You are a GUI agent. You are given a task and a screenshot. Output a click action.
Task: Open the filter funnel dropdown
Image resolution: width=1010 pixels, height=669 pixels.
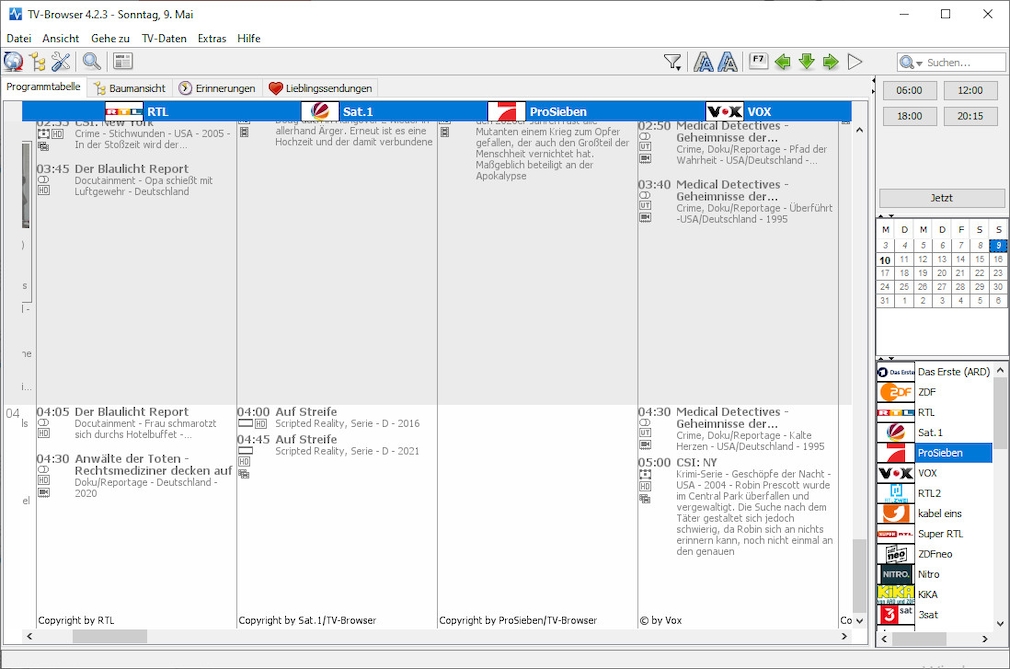(x=673, y=62)
